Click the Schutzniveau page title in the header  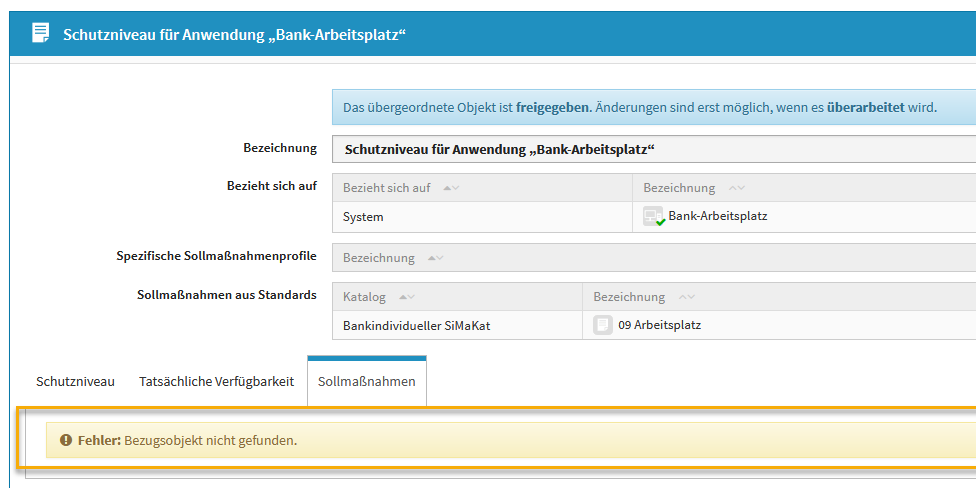pos(234,34)
